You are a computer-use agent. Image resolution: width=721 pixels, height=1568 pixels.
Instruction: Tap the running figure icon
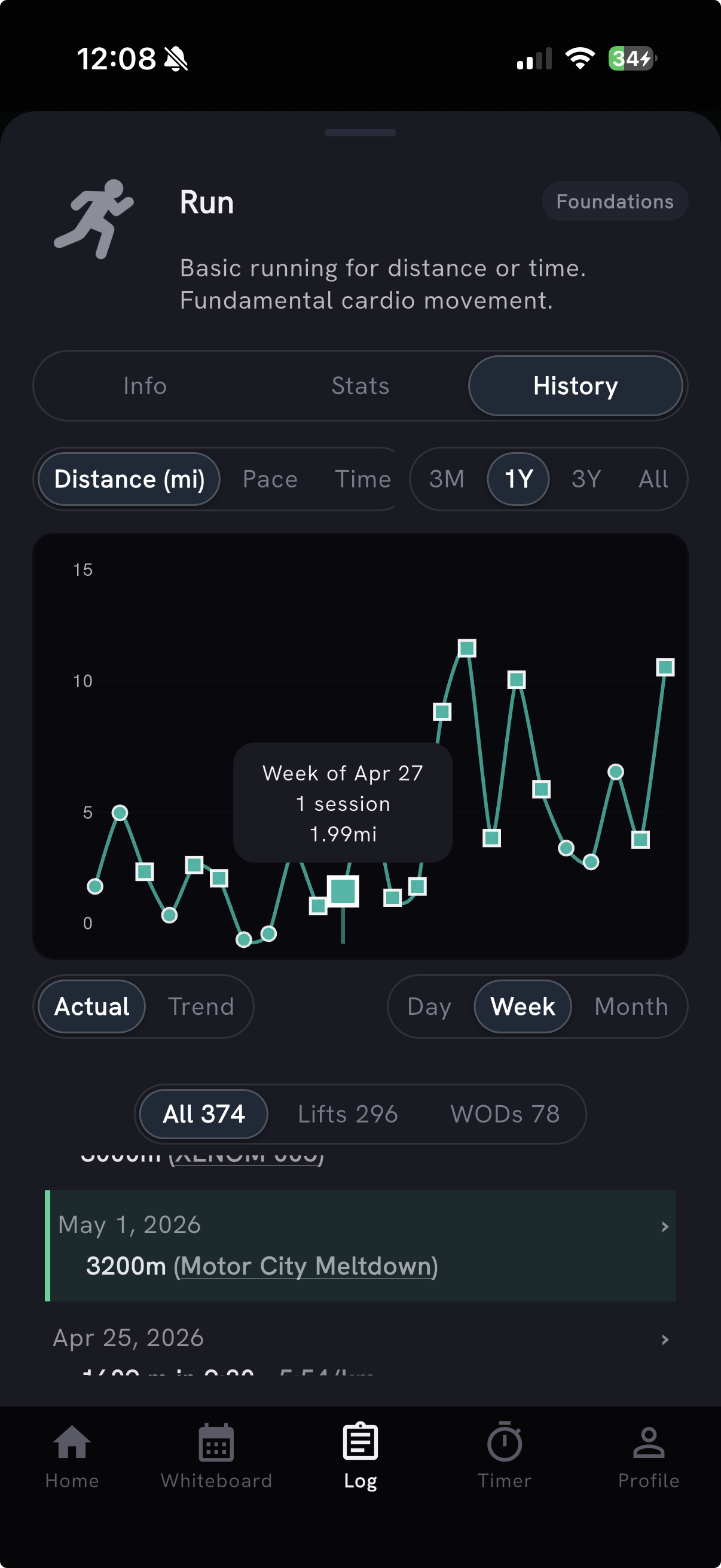point(94,219)
